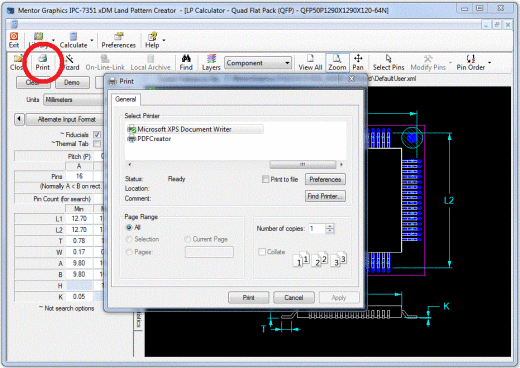Image resolution: width=520 pixels, height=368 pixels.
Task: Close the Print dialog
Action: [x=351, y=79]
